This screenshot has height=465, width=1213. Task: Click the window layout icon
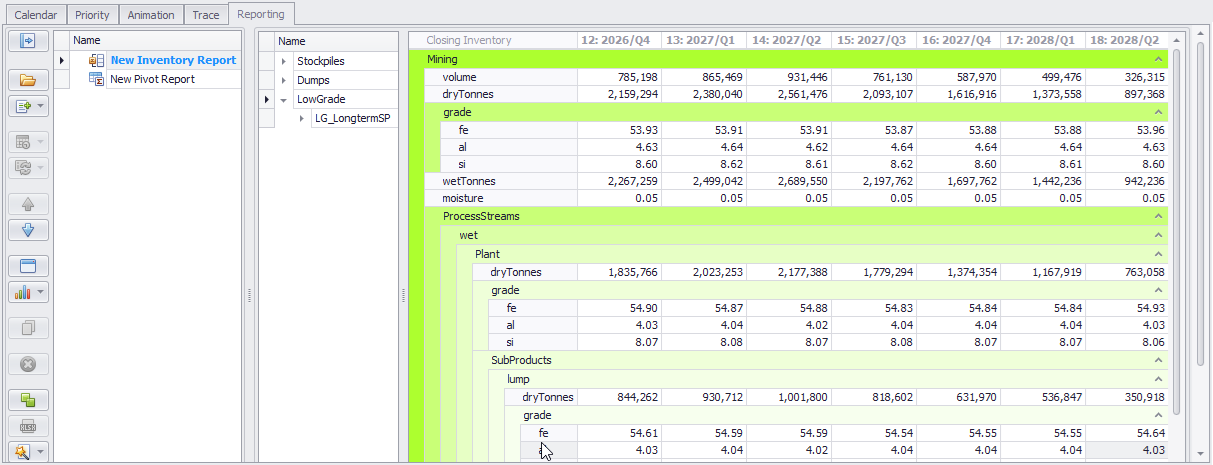click(x=28, y=266)
